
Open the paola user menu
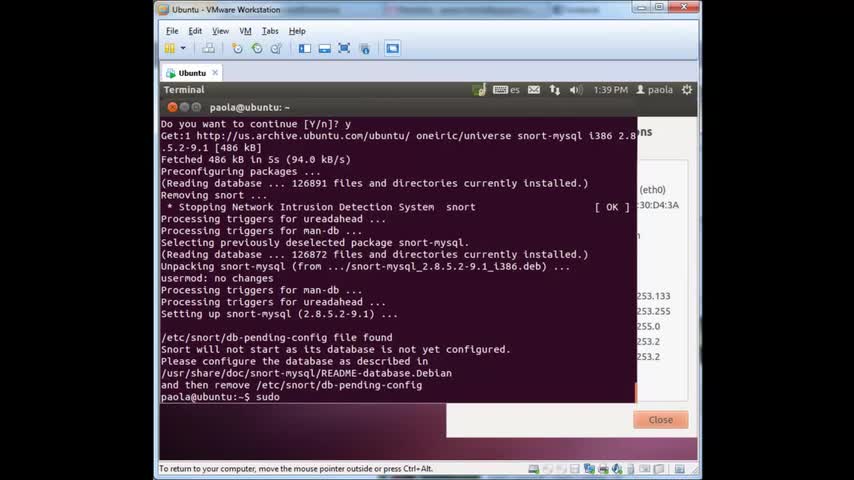654,90
